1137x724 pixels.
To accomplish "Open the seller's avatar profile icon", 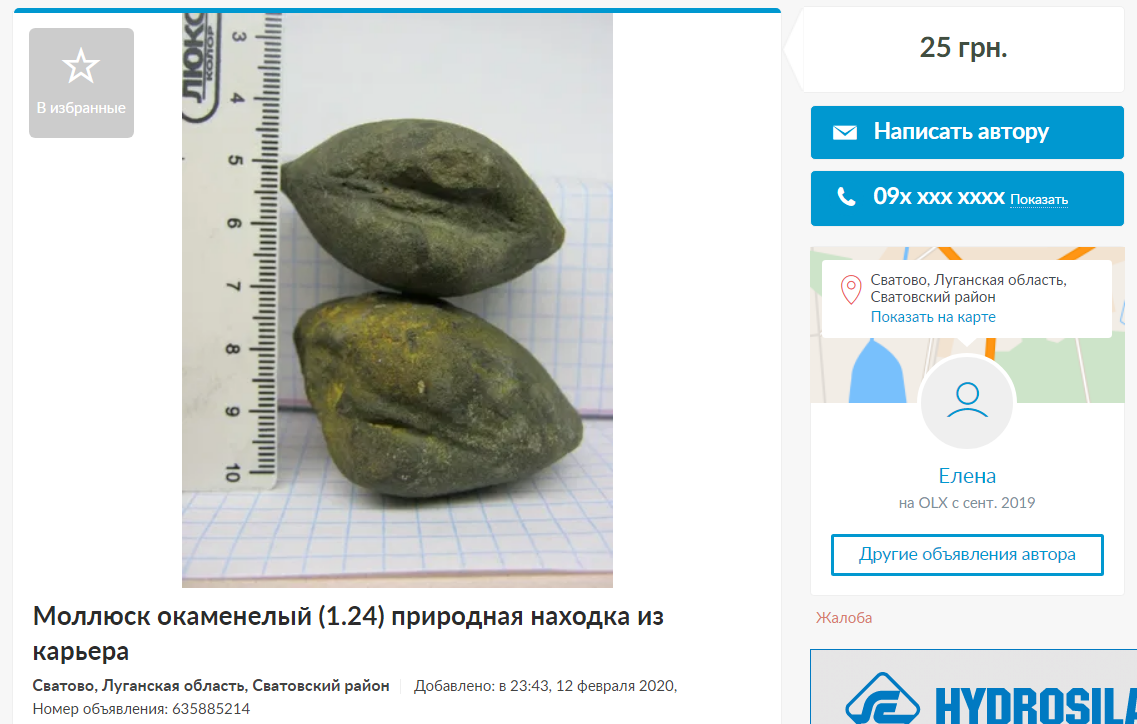I will (x=967, y=403).
